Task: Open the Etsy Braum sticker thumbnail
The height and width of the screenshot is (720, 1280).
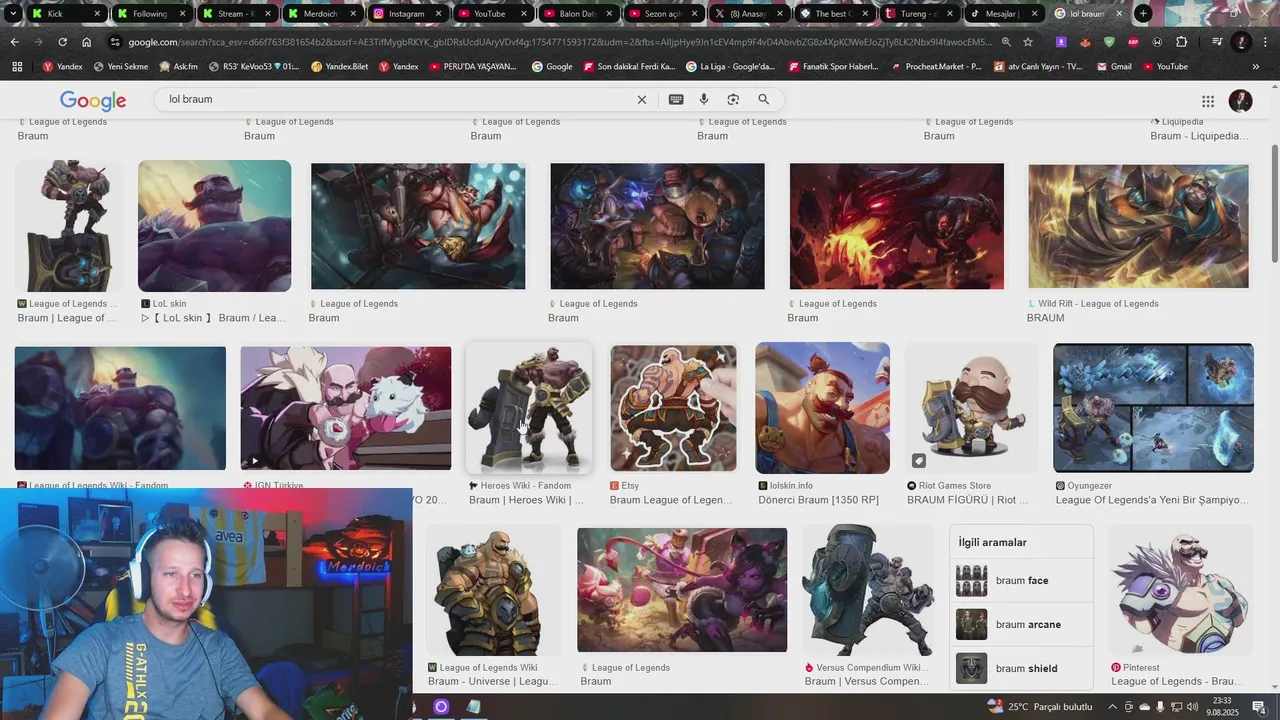Action: click(673, 408)
